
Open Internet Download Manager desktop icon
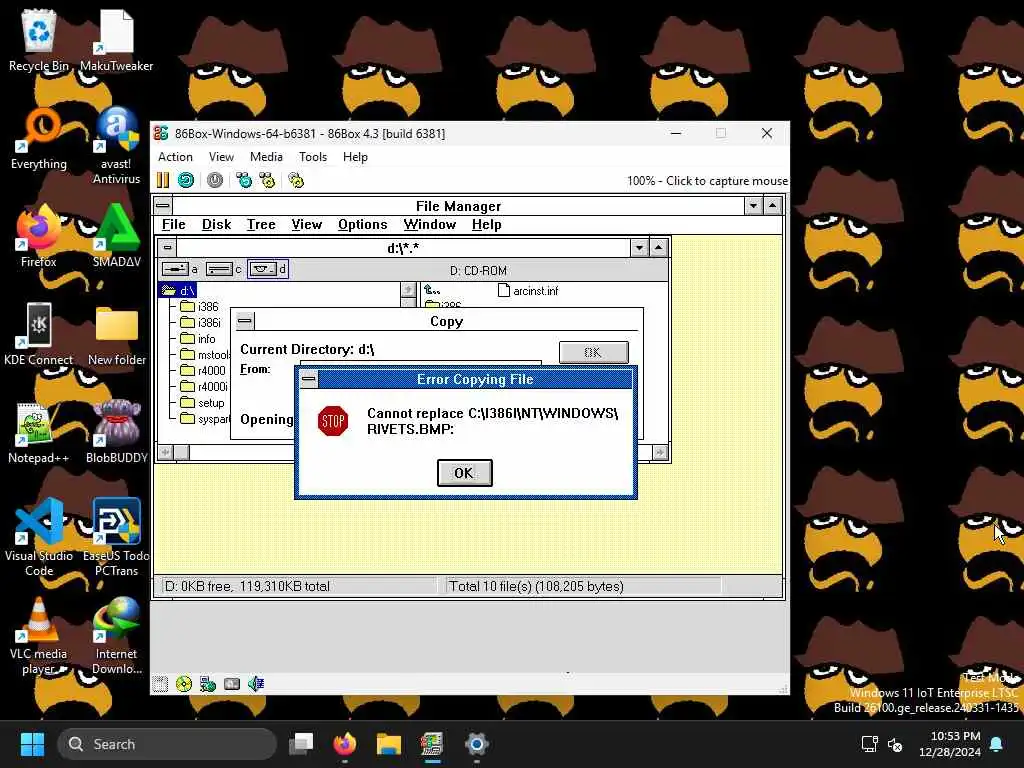click(116, 635)
